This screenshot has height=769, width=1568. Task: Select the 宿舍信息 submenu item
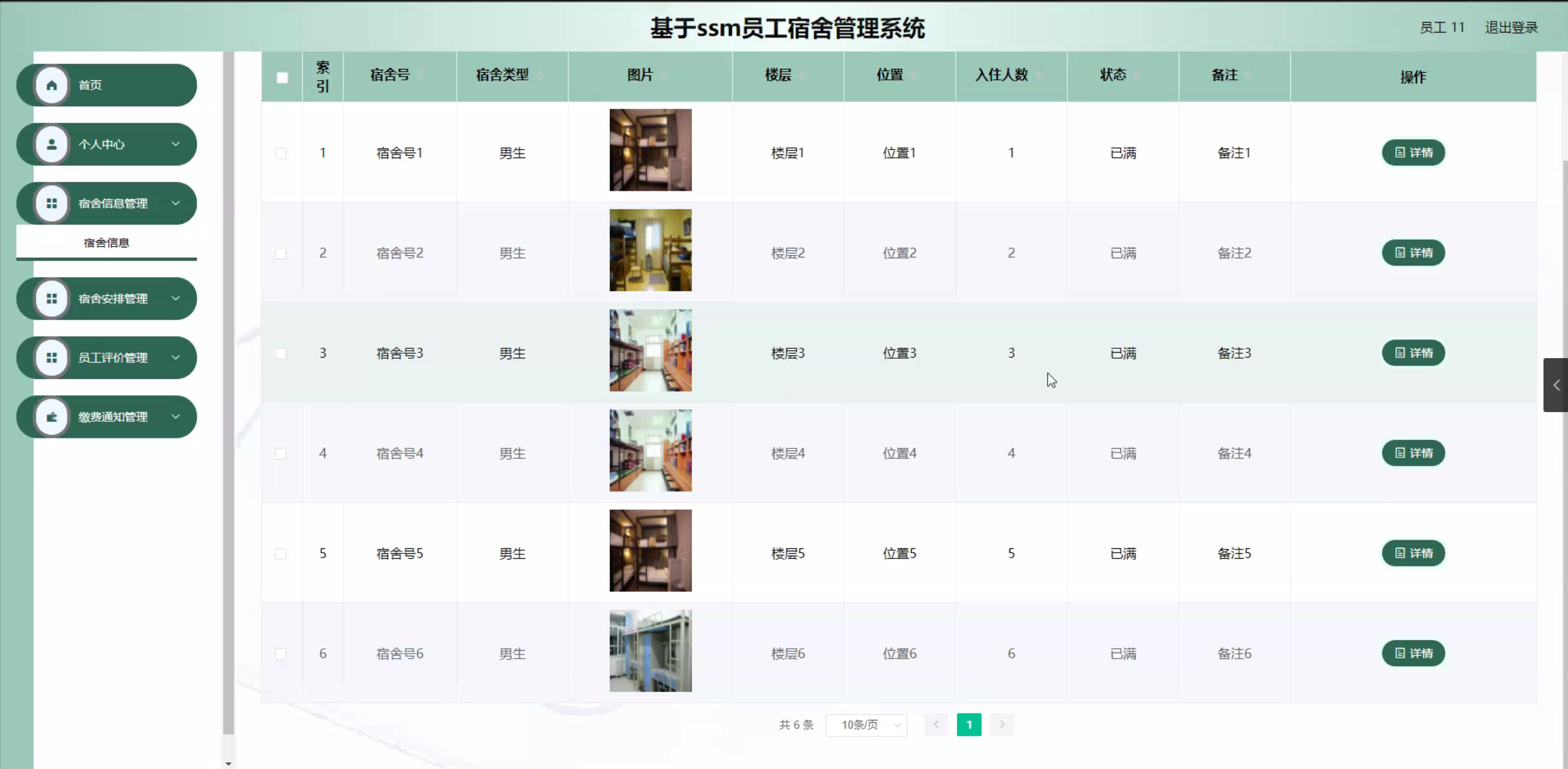tap(107, 243)
